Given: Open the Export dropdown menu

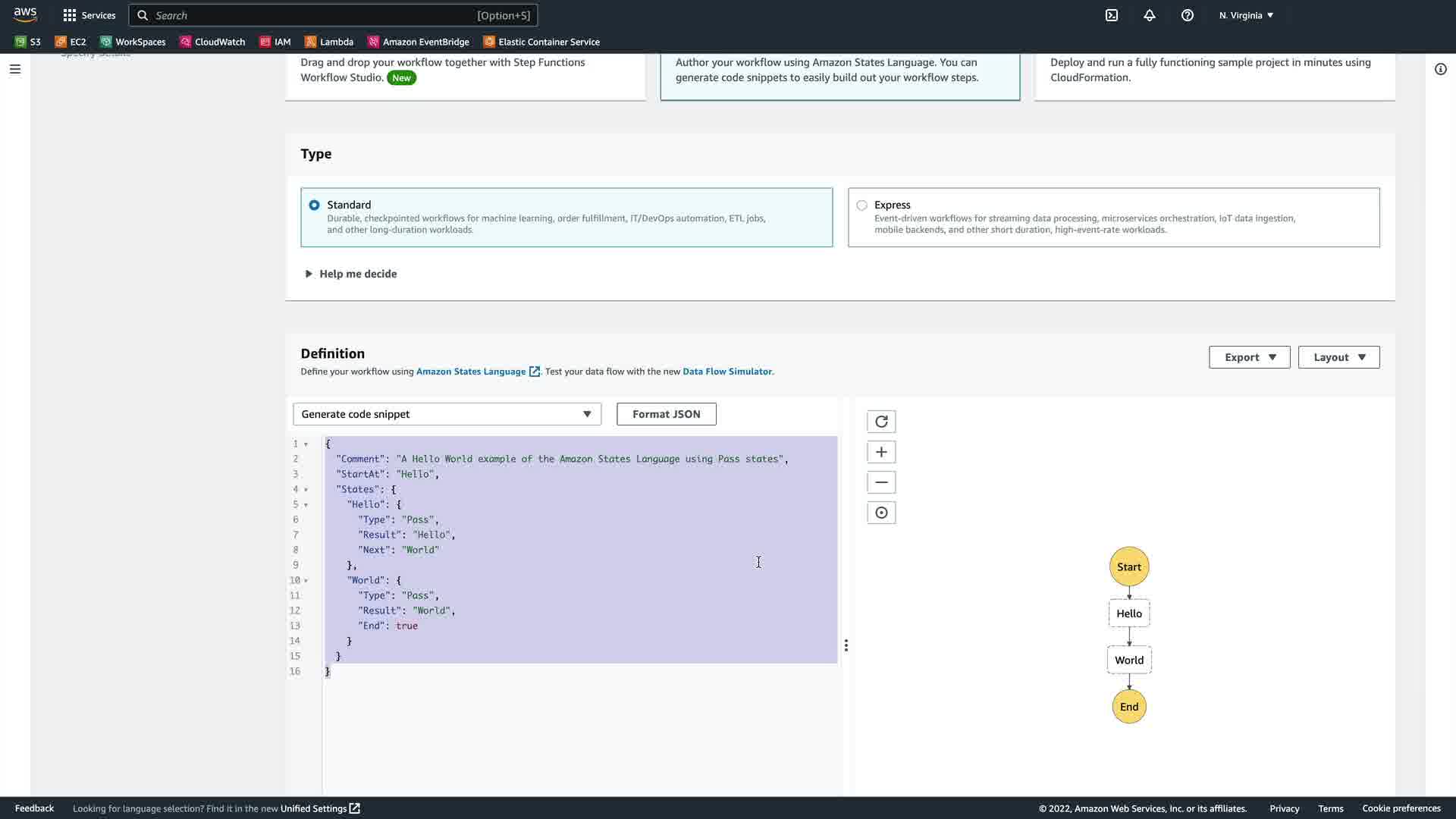Looking at the screenshot, I should tap(1249, 357).
